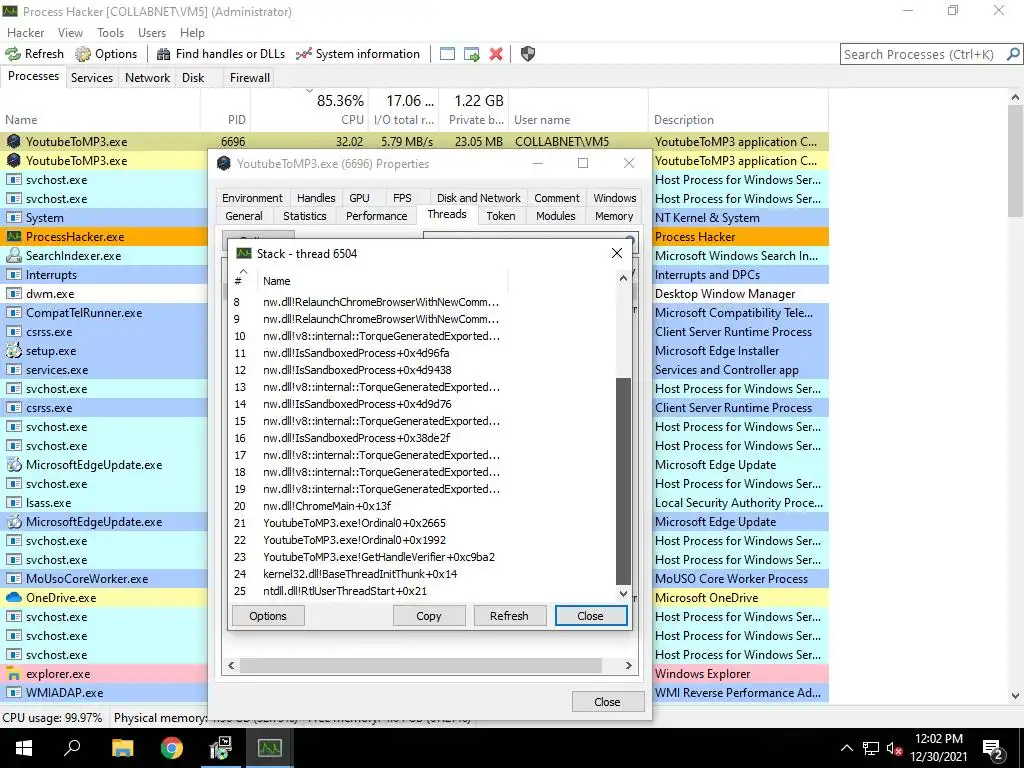Open taskbar search

click(x=72, y=748)
